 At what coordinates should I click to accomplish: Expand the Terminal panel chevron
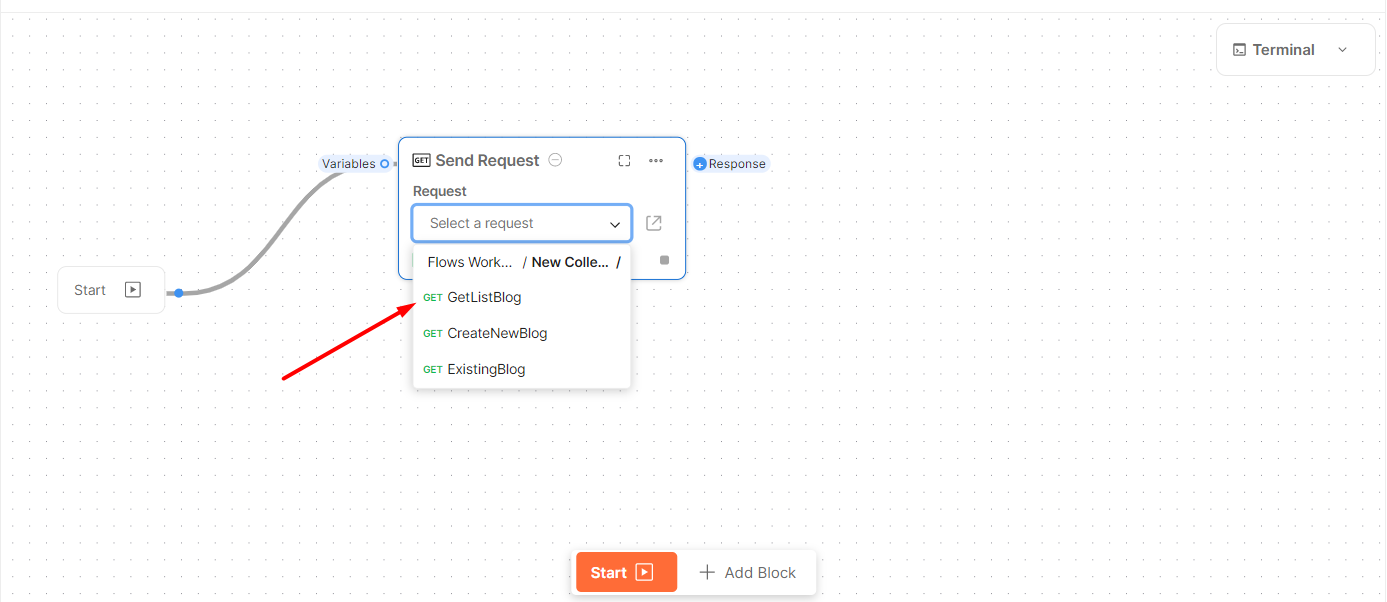(1343, 50)
